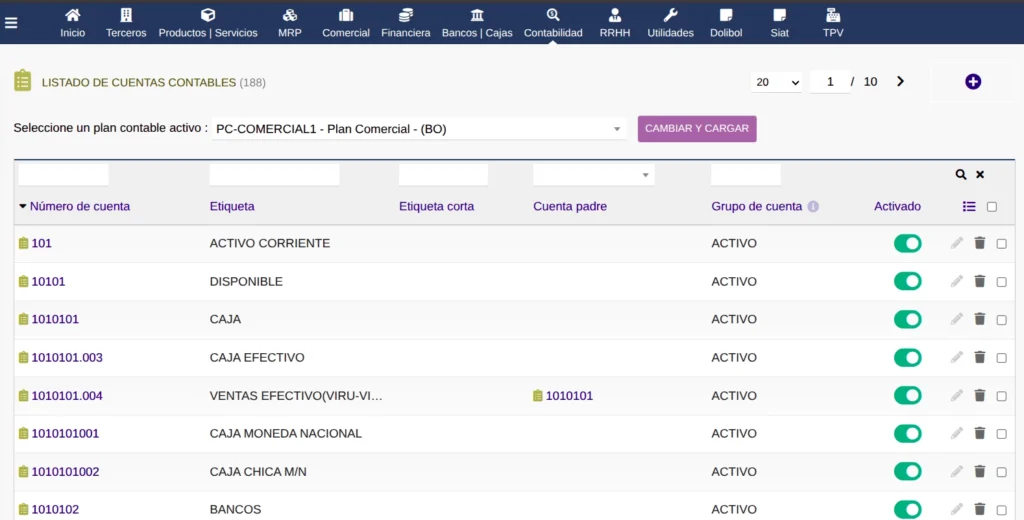The width and height of the screenshot is (1024, 520).
Task: Expand the active accounting plan dropdown
Action: 419,129
